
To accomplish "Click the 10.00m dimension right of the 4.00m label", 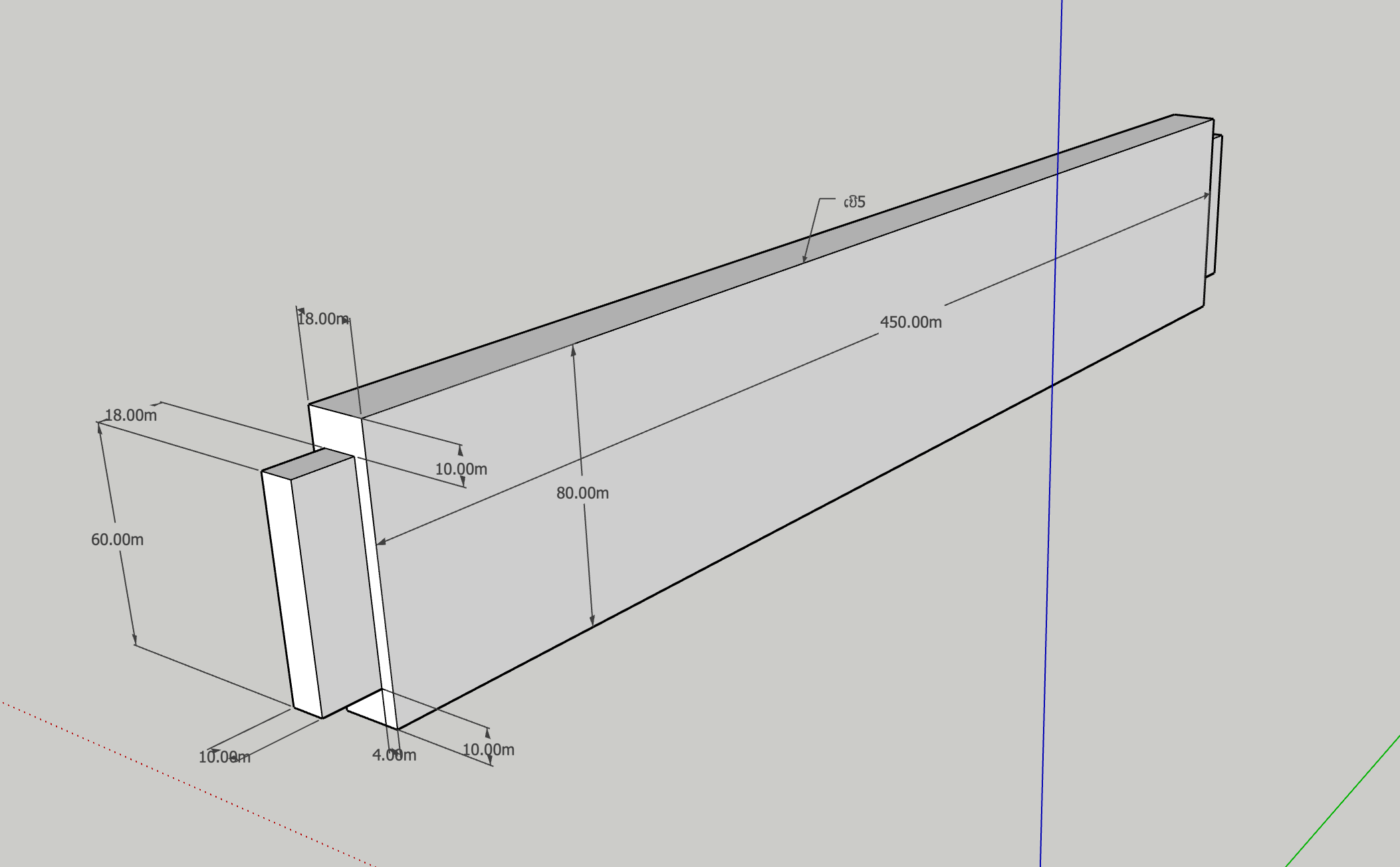I will pyautogui.click(x=488, y=750).
